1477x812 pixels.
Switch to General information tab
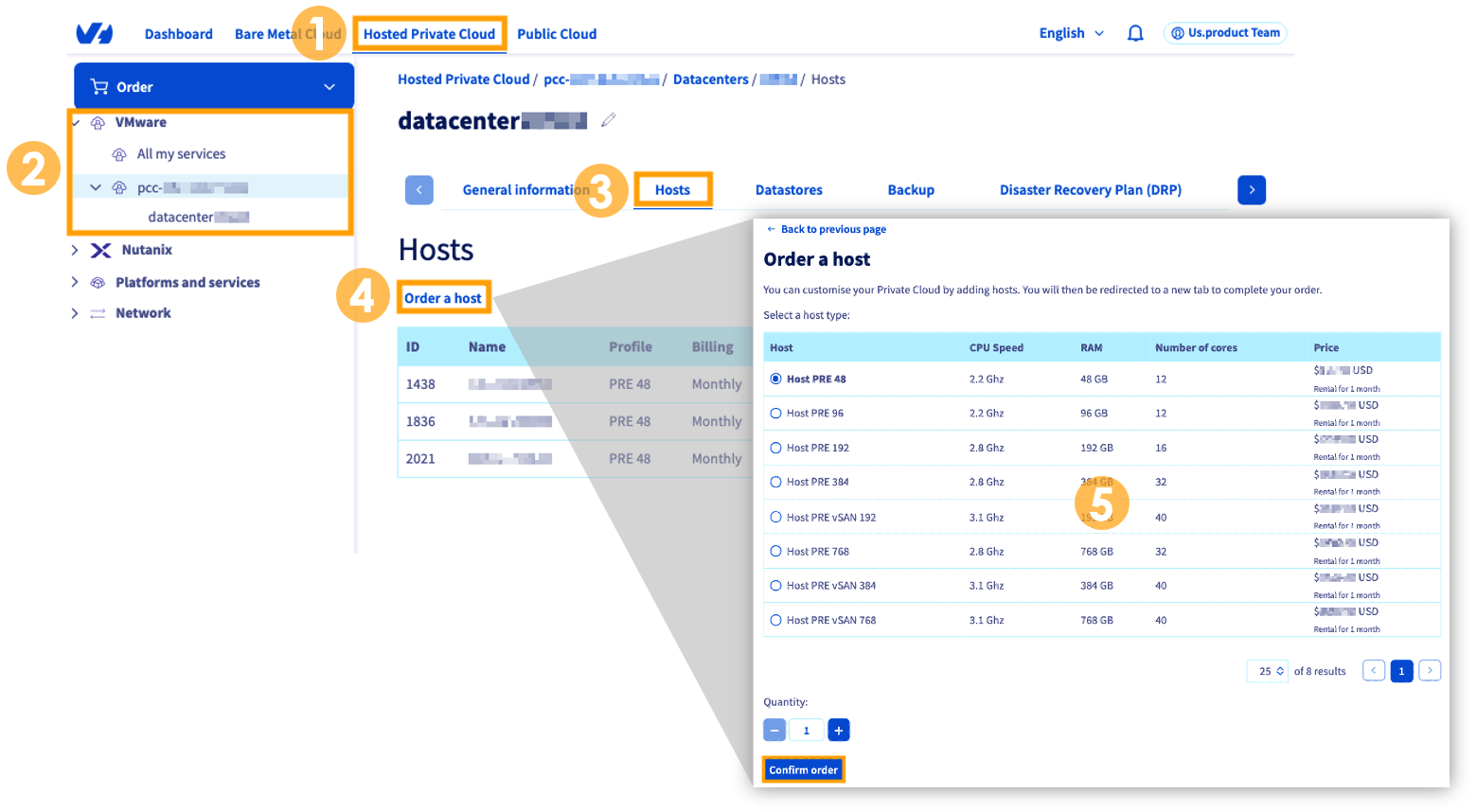[x=525, y=190]
